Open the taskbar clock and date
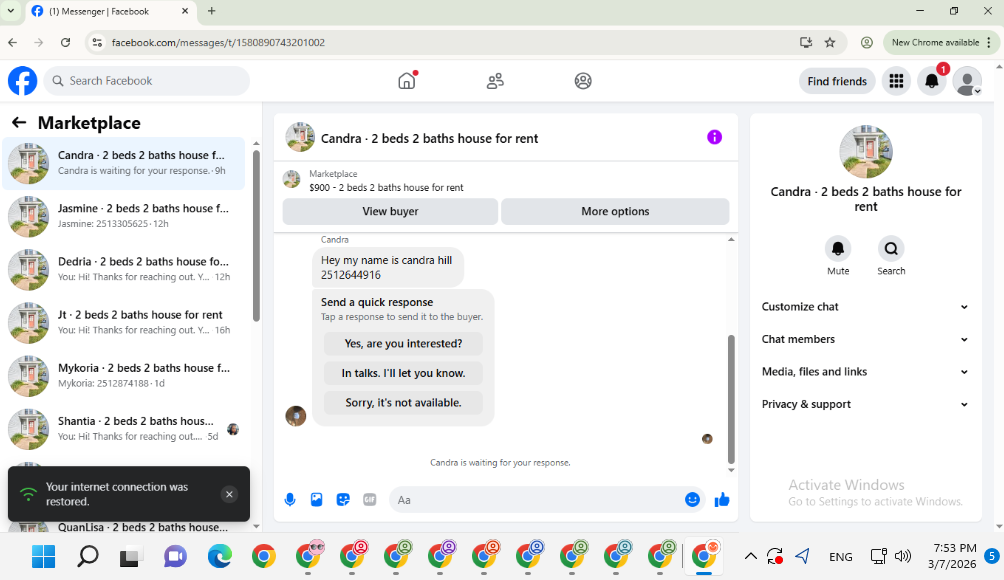The image size is (1004, 580). click(x=954, y=556)
